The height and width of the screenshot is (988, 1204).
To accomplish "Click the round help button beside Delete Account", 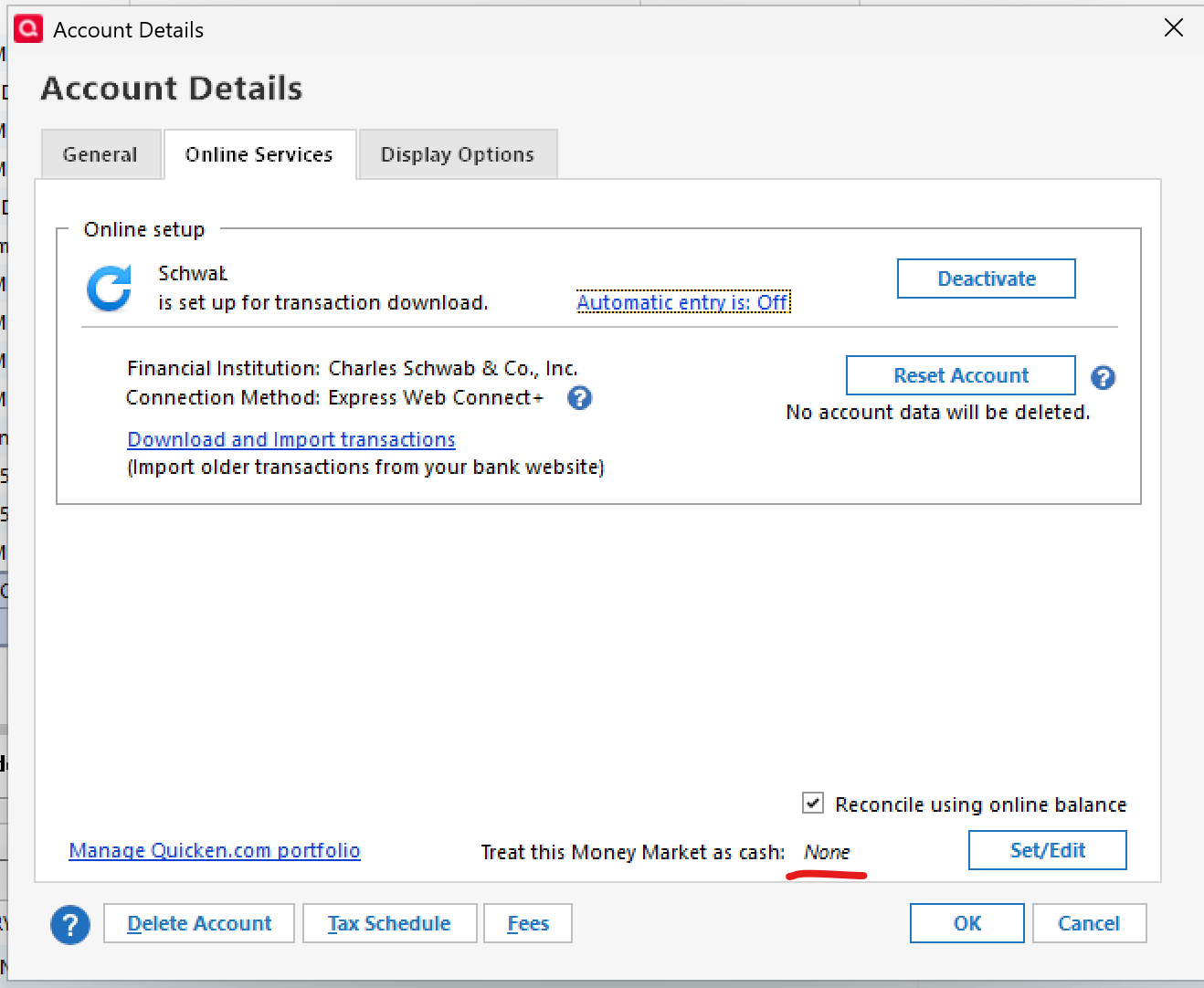I will click(x=70, y=925).
